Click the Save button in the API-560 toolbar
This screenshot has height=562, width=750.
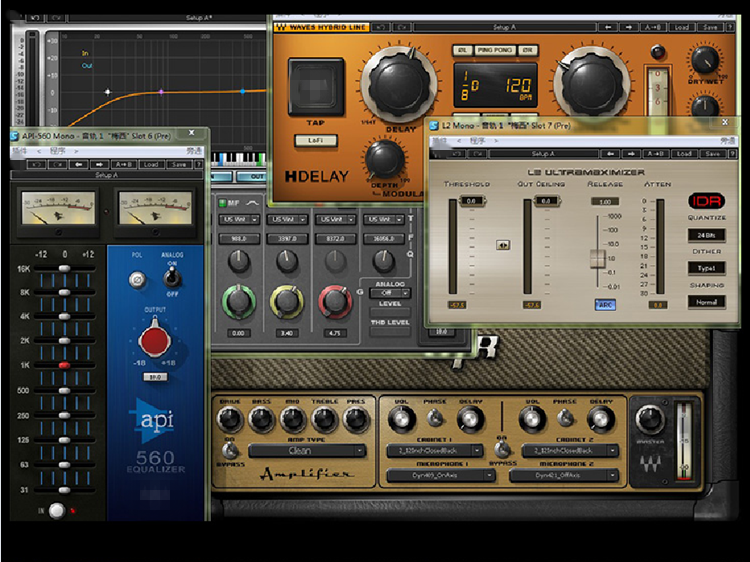tap(178, 165)
